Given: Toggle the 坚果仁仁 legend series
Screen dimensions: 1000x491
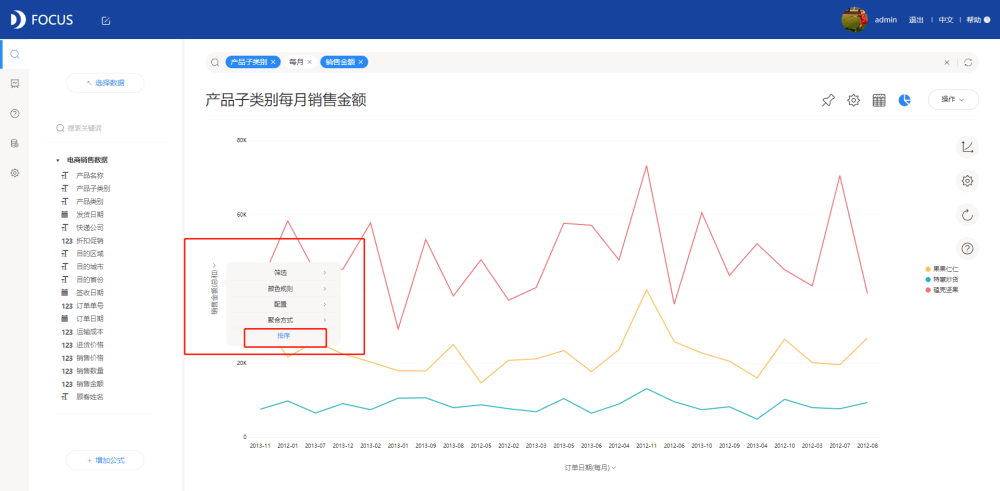Looking at the screenshot, I should click(941, 270).
